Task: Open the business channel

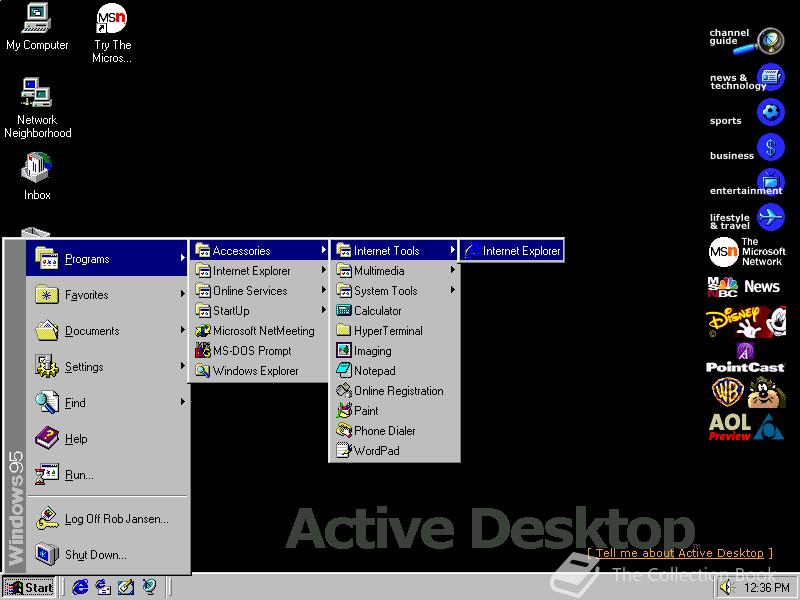Action: 747,148
